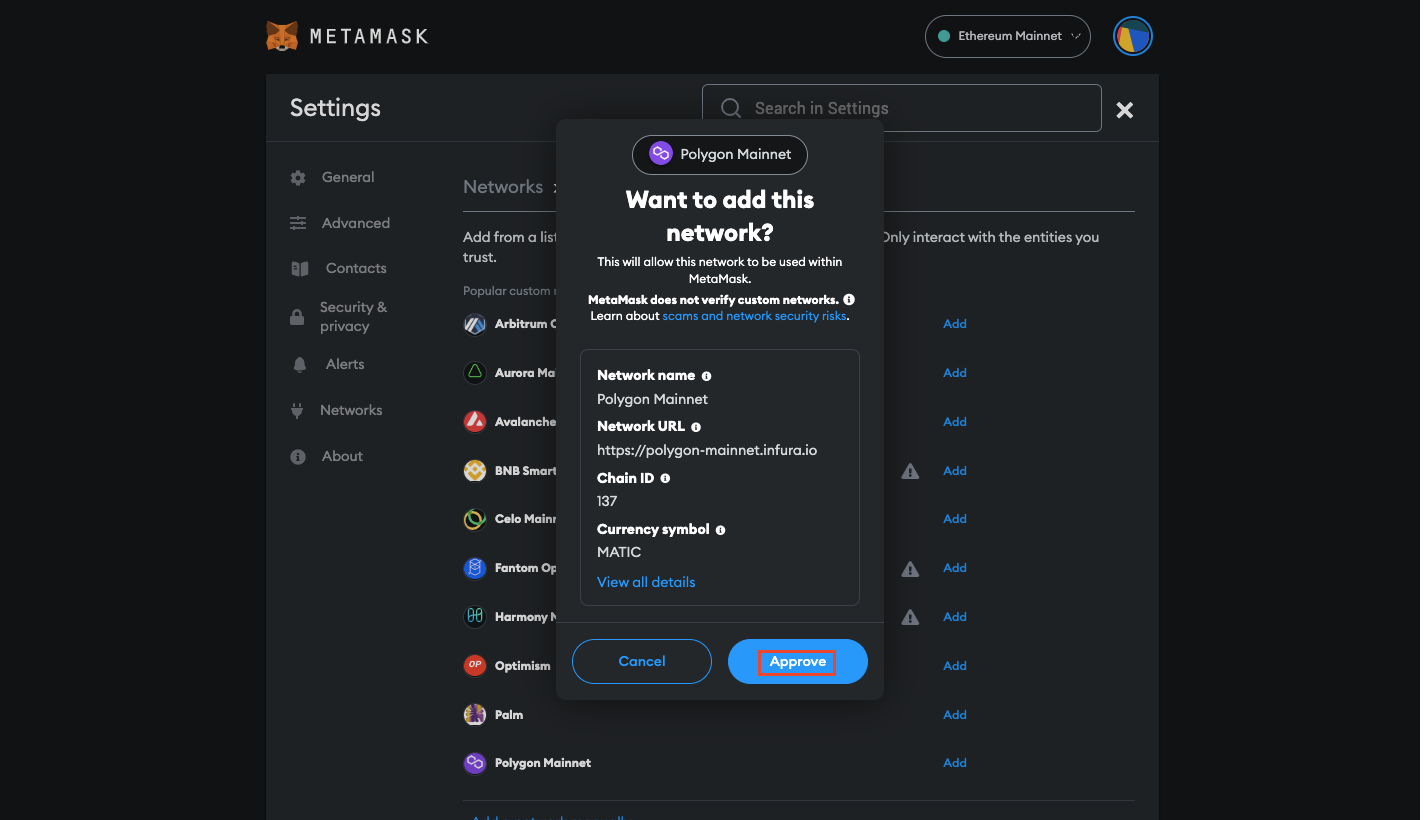Approve adding the Polygon Mainnet network

(x=797, y=661)
